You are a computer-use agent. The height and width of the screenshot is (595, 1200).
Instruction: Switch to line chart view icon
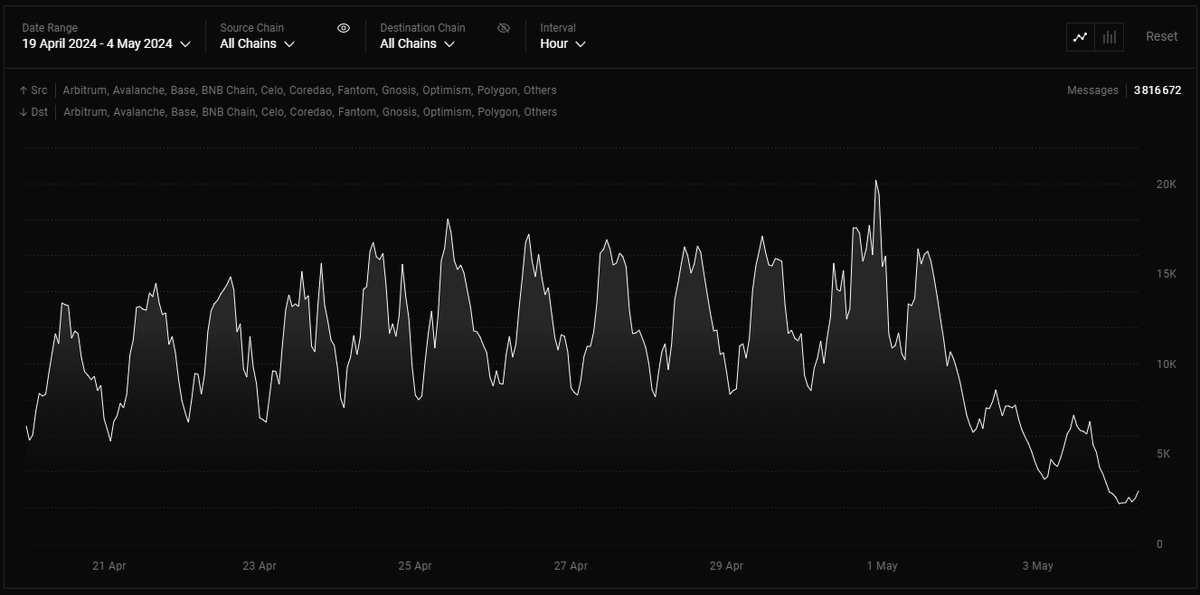[x=1080, y=37]
